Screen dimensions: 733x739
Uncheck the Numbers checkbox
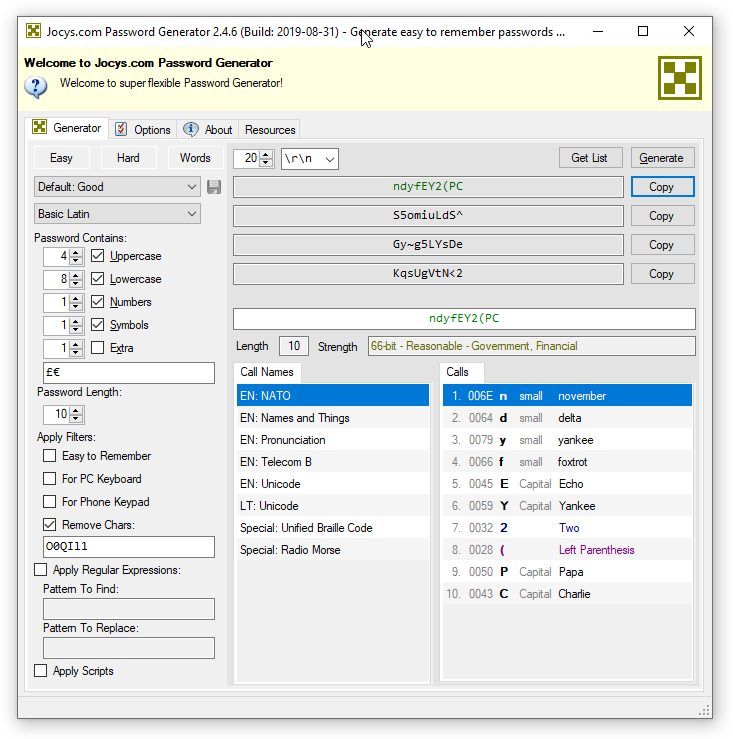98,302
